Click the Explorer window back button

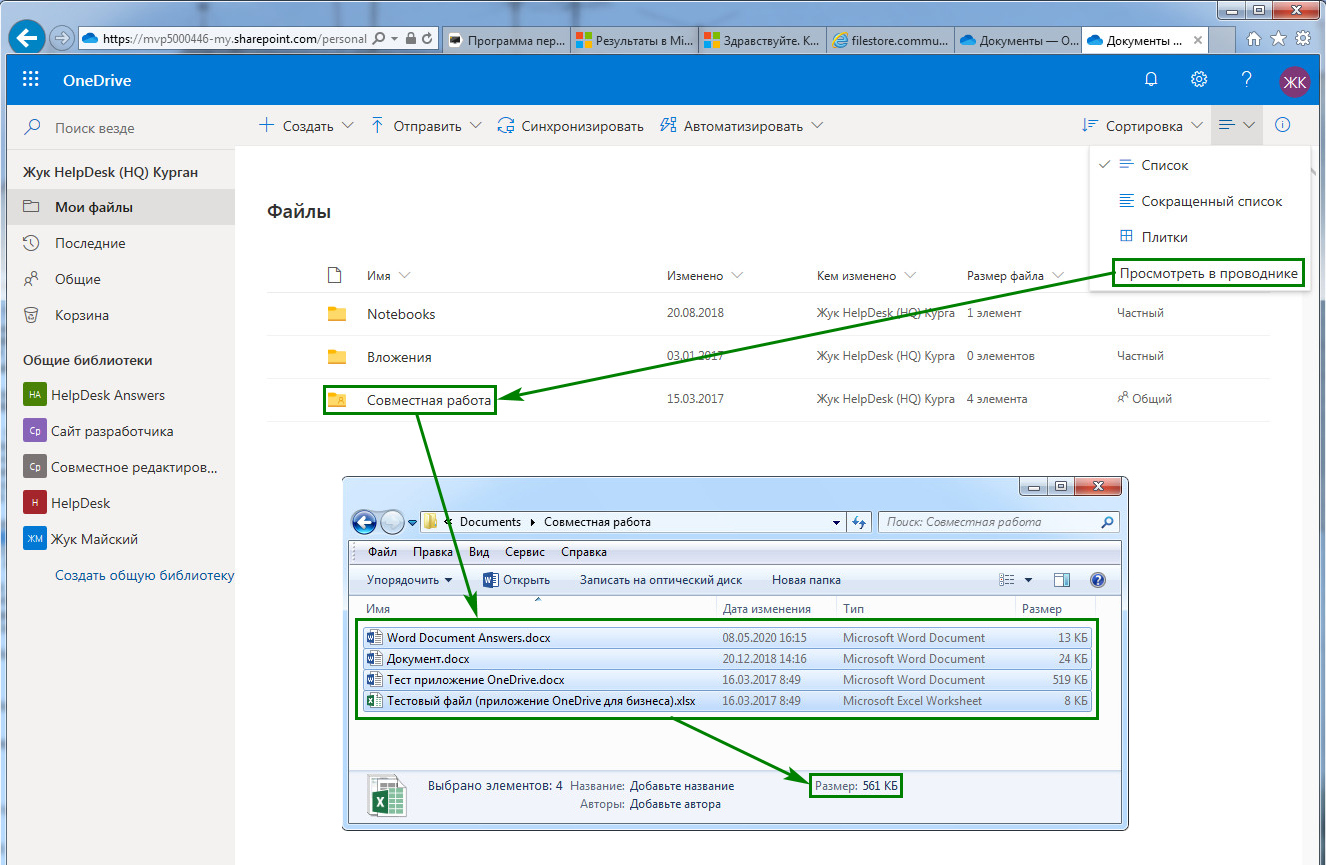pos(364,522)
